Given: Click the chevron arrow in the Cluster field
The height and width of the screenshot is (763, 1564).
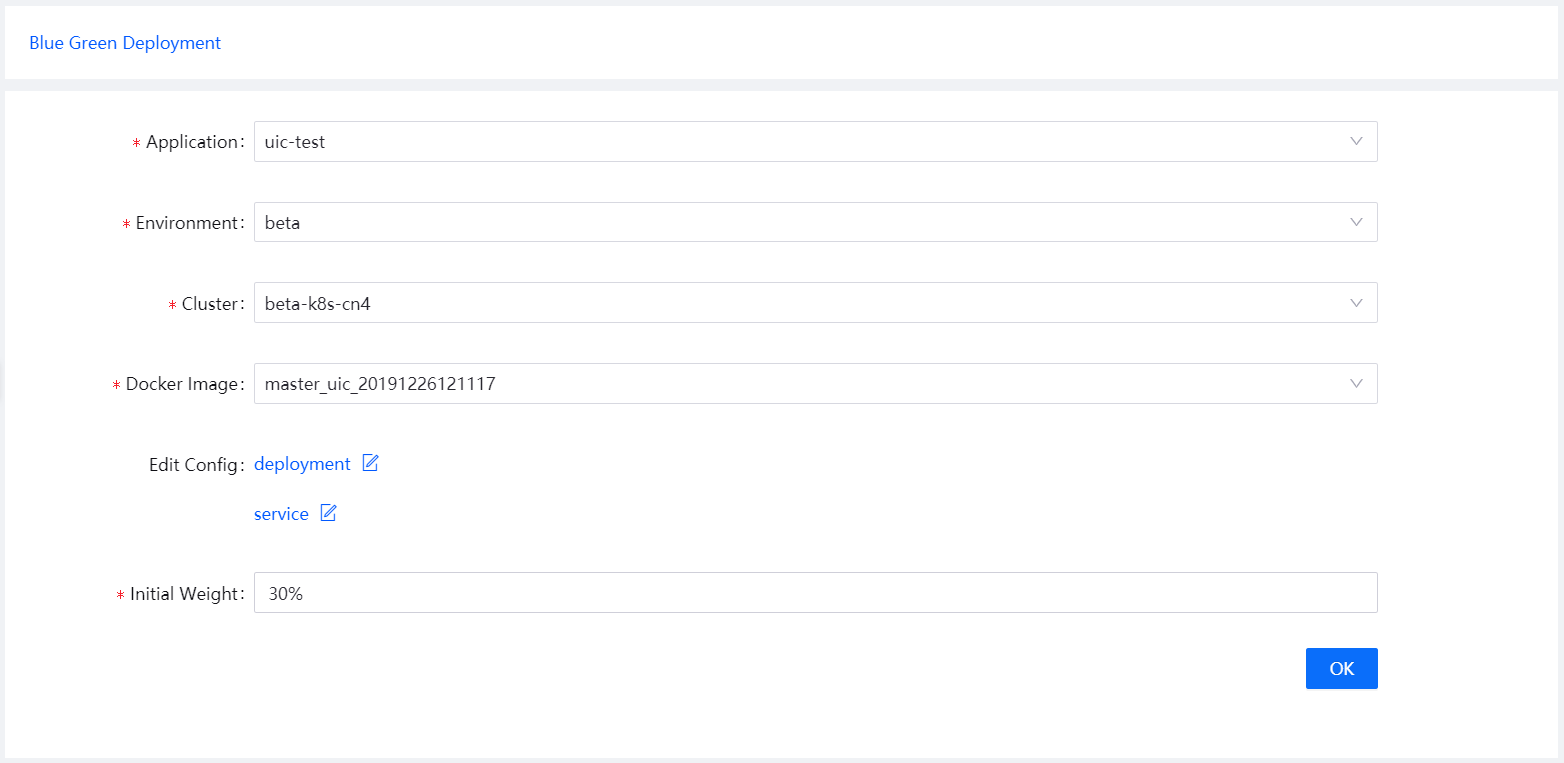Looking at the screenshot, I should (1356, 302).
